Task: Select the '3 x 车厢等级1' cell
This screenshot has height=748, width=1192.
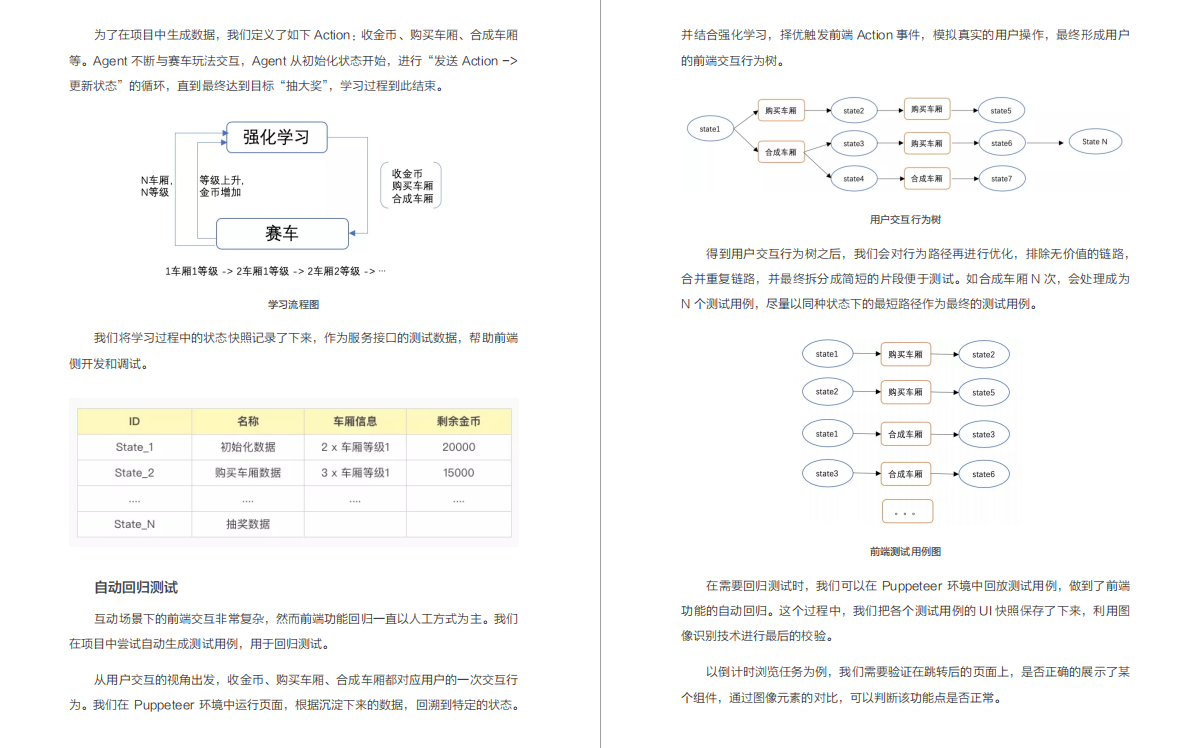Action: click(x=355, y=473)
